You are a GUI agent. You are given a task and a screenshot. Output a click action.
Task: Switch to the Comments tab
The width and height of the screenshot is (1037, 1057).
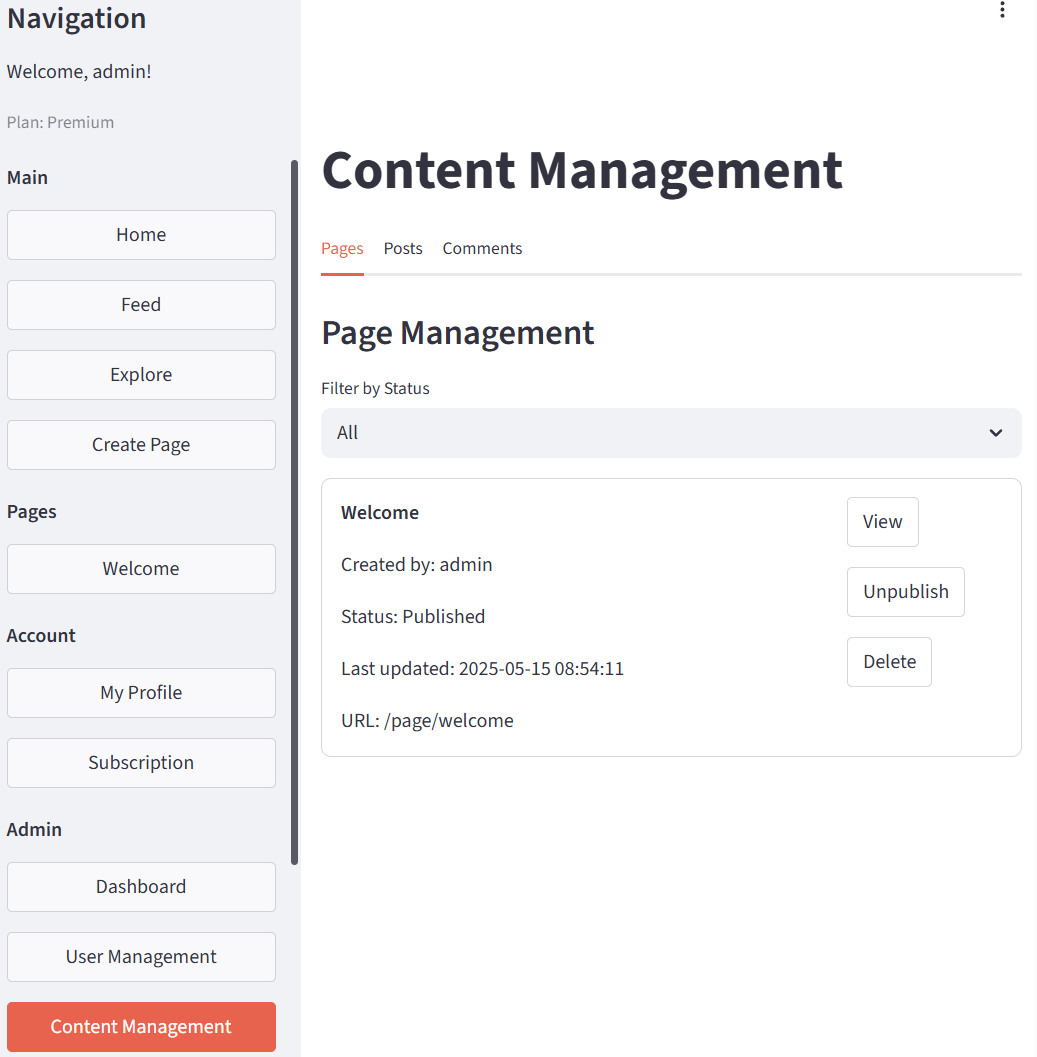click(482, 248)
